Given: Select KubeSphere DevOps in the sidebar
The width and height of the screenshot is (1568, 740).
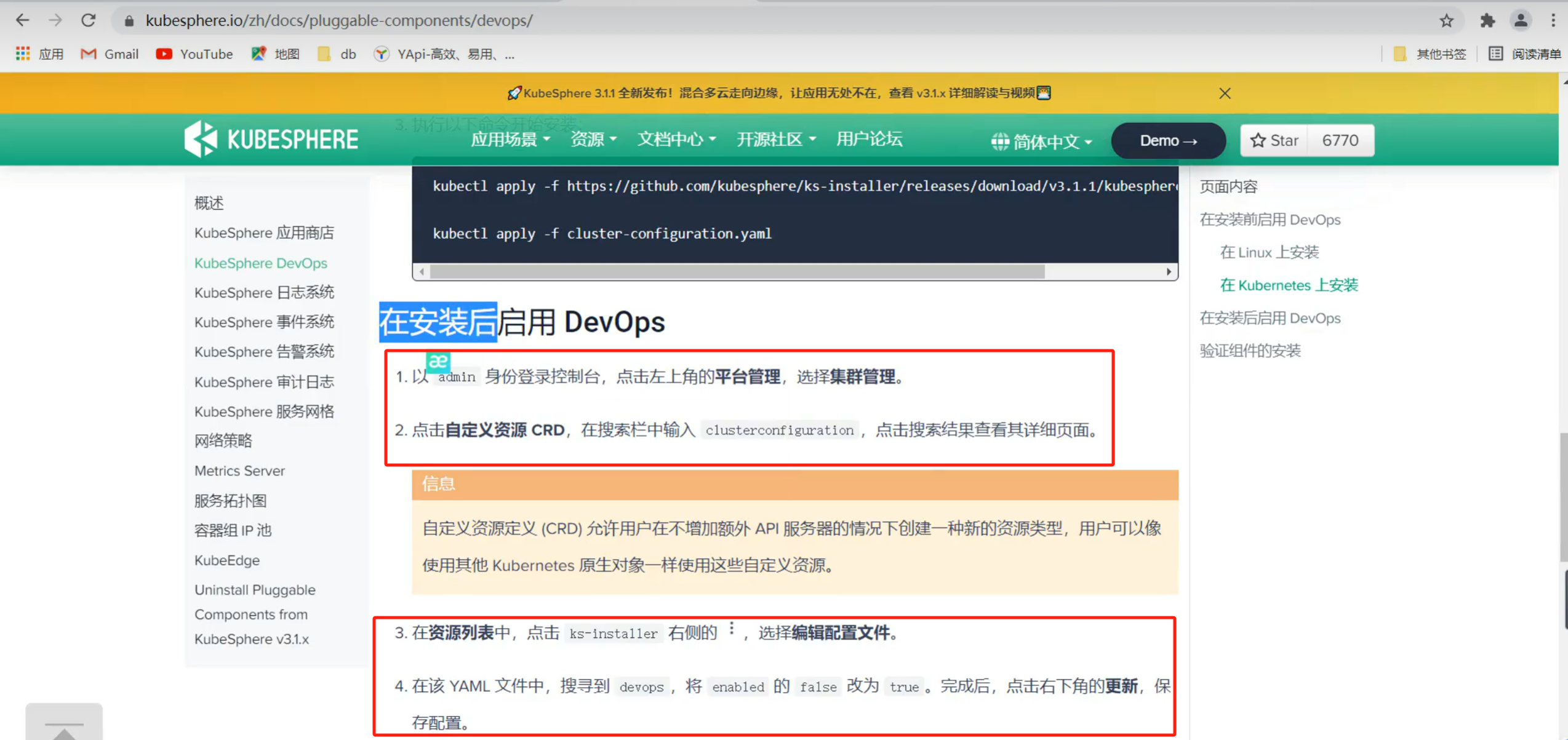Looking at the screenshot, I should 261,263.
